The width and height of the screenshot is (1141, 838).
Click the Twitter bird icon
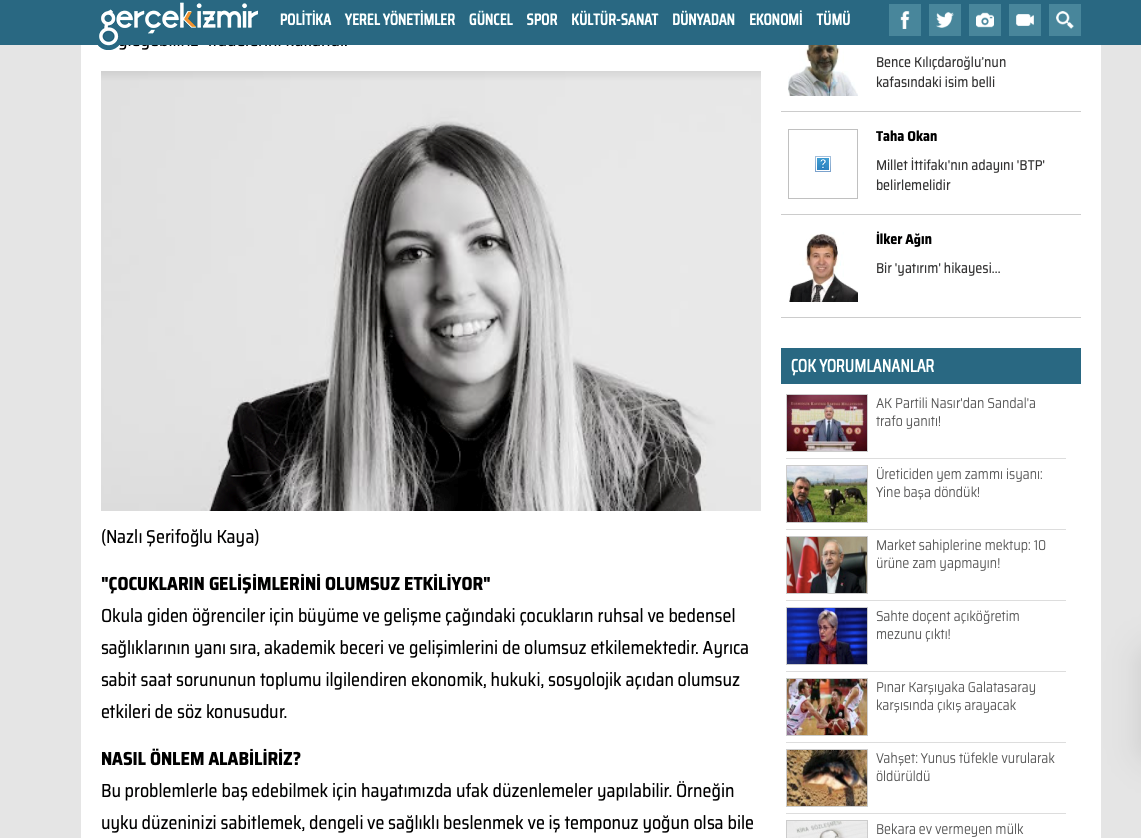(944, 20)
